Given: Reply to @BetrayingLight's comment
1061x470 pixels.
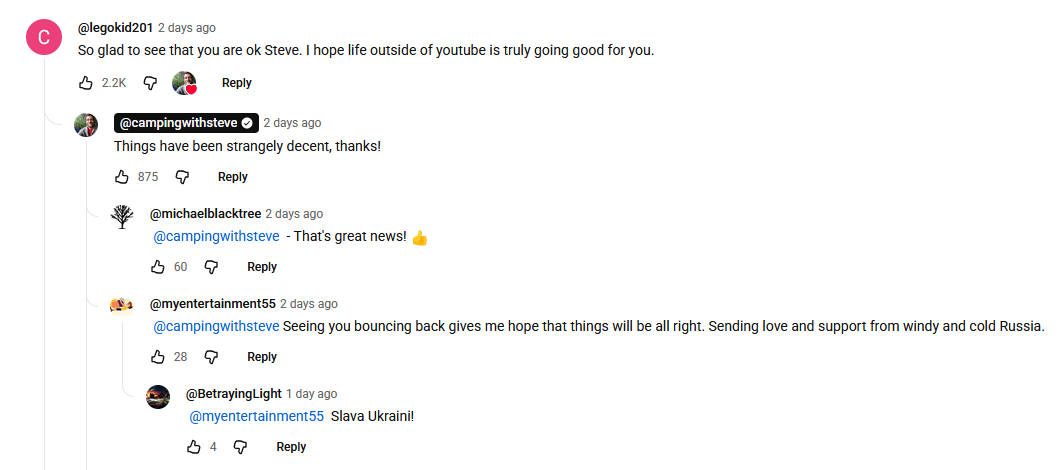Looking at the screenshot, I should [291, 447].
